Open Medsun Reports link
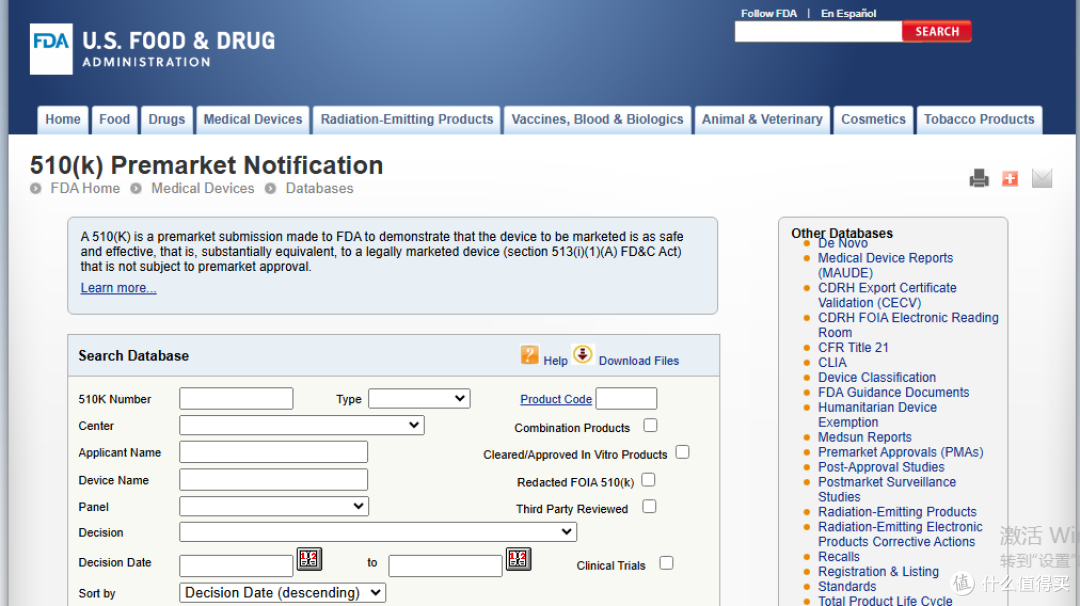This screenshot has width=1080, height=606. pyautogui.click(x=864, y=437)
